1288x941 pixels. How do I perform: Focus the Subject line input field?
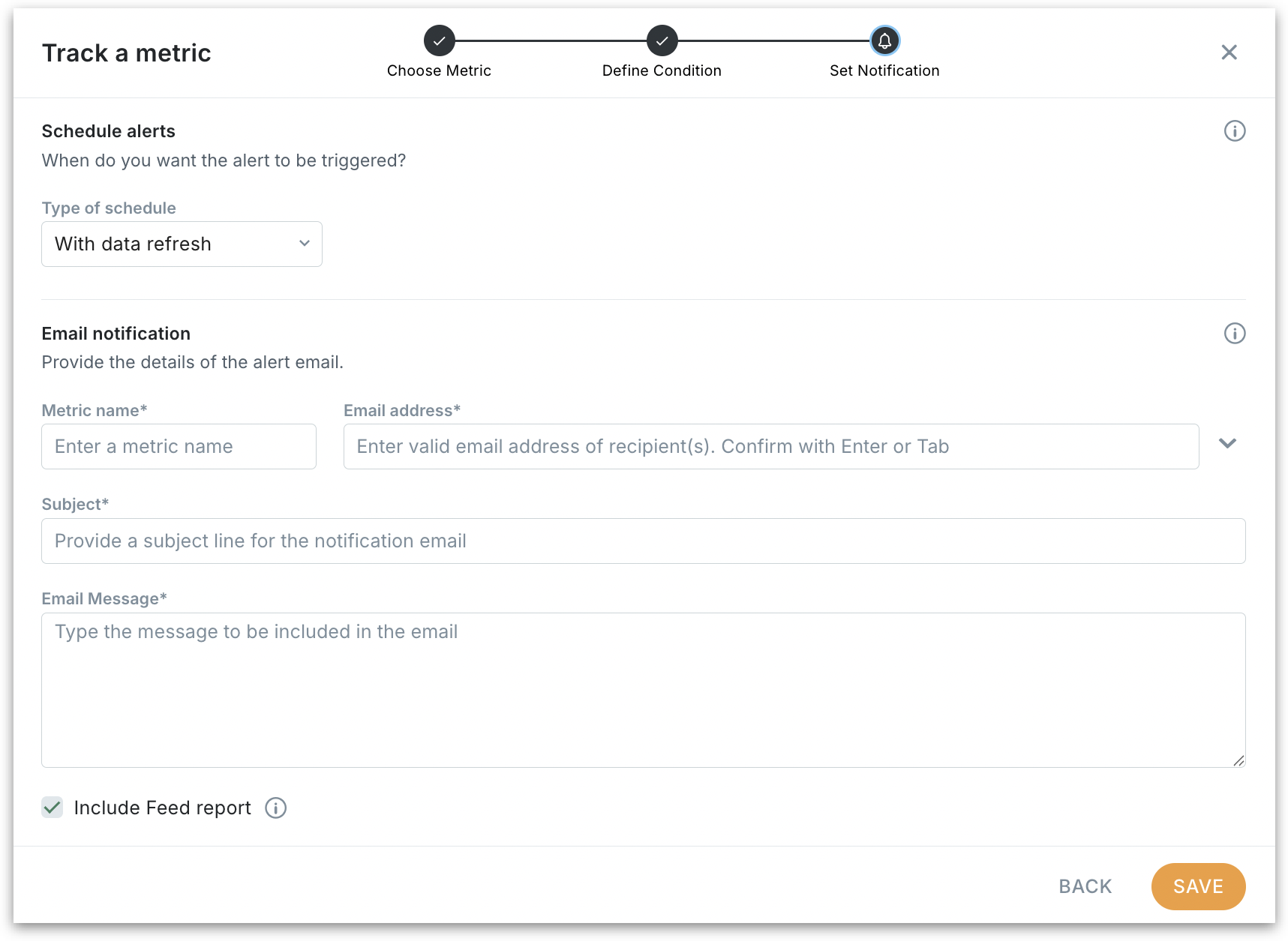click(x=643, y=541)
